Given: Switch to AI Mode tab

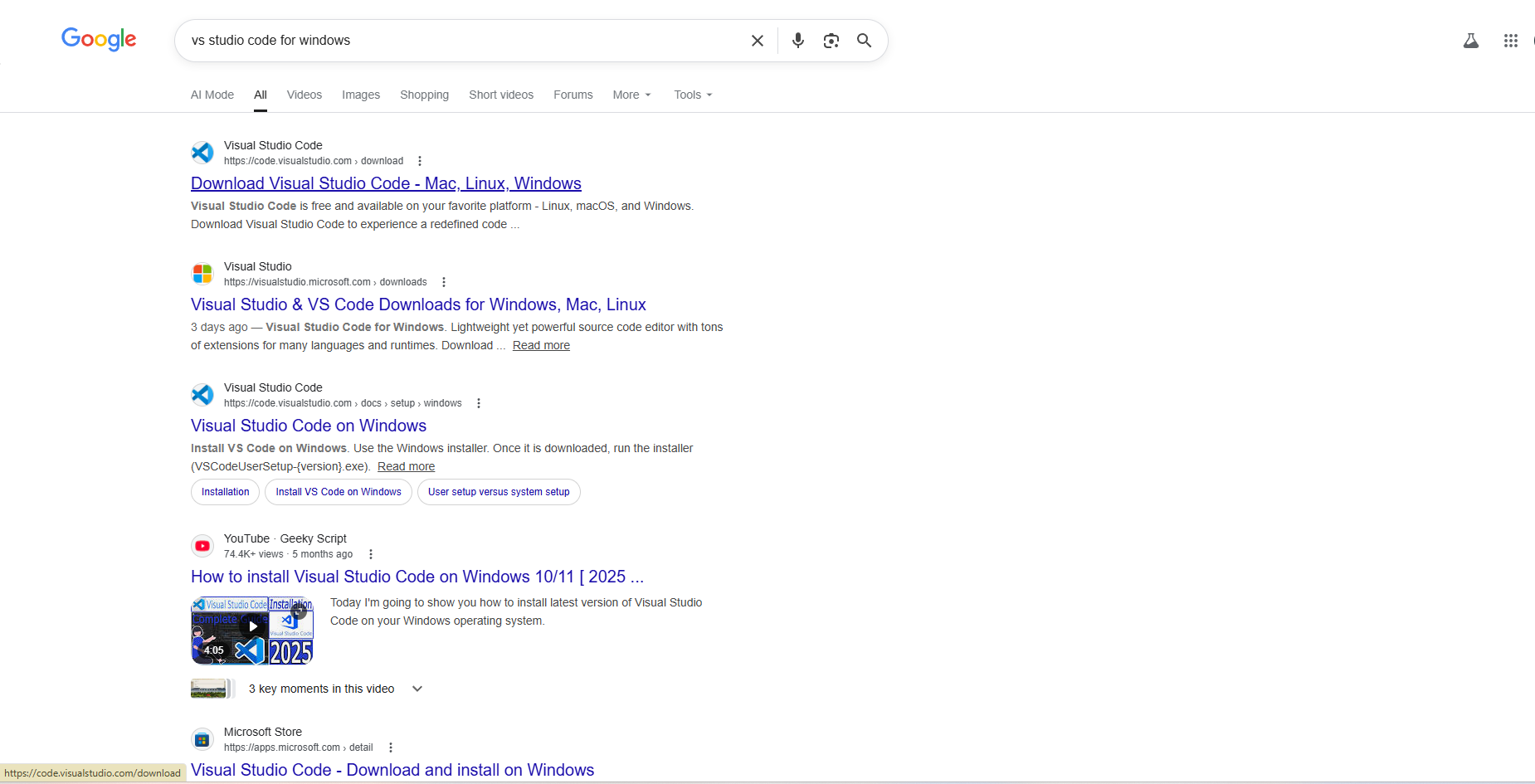Looking at the screenshot, I should pos(212,95).
